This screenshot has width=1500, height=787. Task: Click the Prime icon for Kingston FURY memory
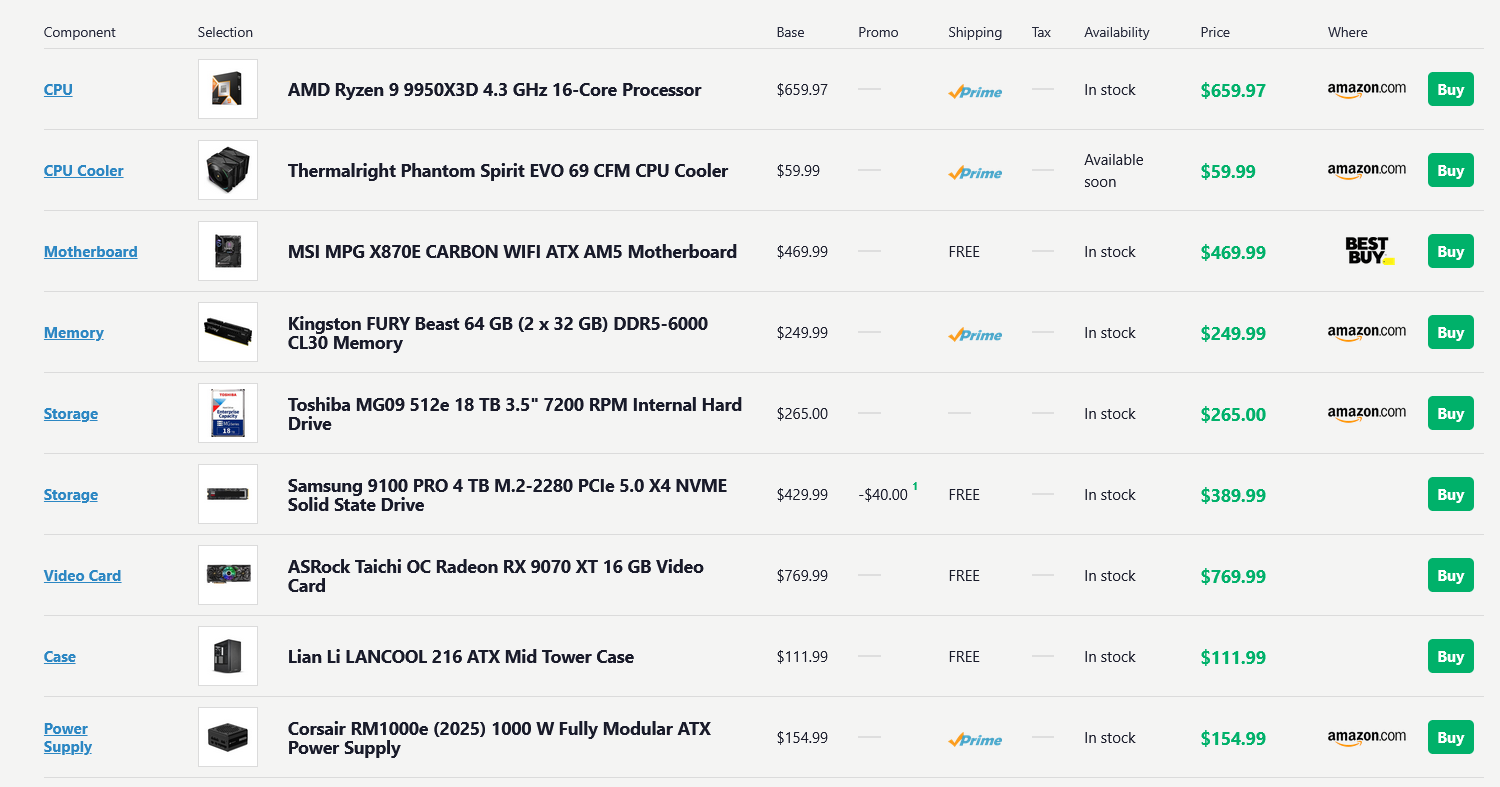[975, 334]
